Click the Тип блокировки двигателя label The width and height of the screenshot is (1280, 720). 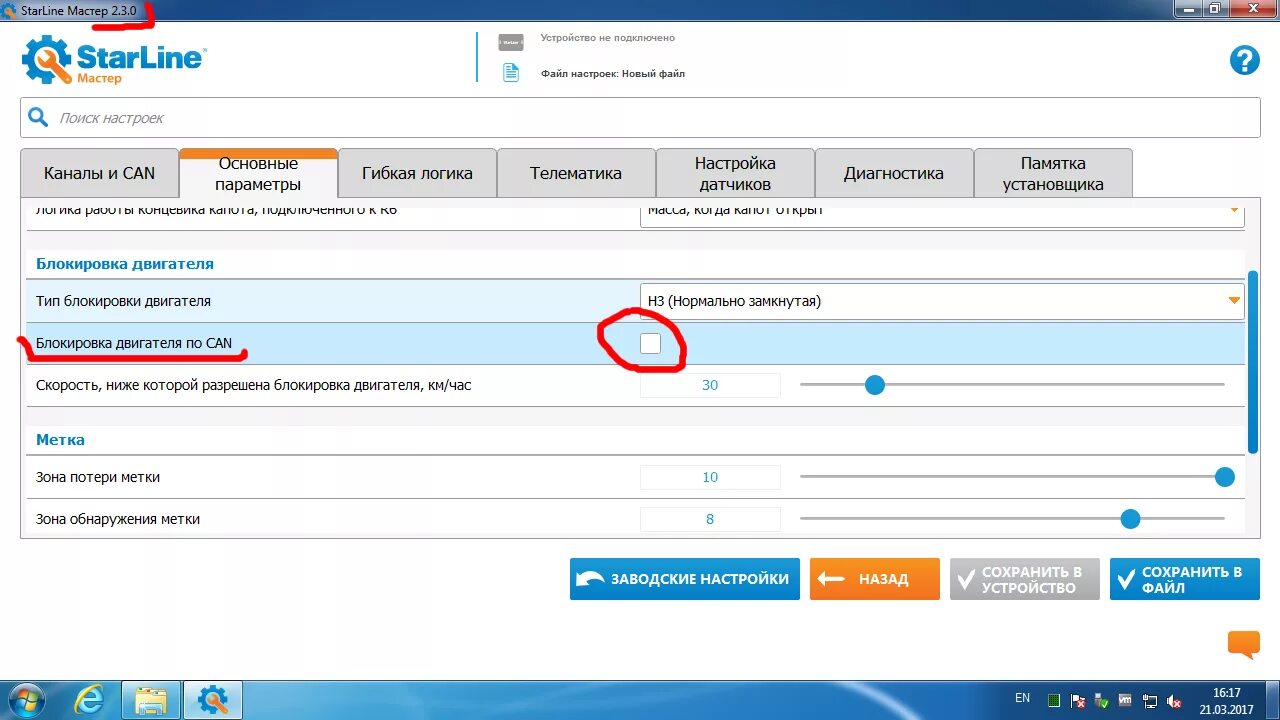pyautogui.click(x=123, y=301)
